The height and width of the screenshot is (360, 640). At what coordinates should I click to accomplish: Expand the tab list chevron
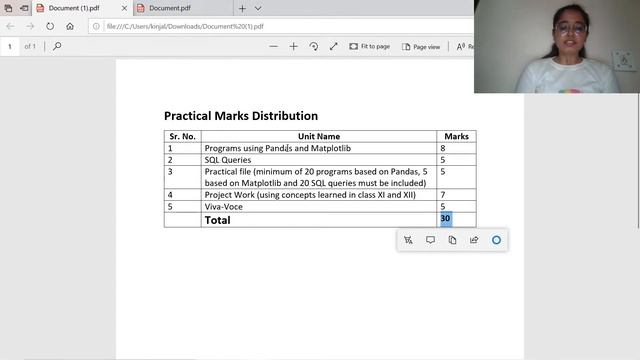[x=258, y=8]
